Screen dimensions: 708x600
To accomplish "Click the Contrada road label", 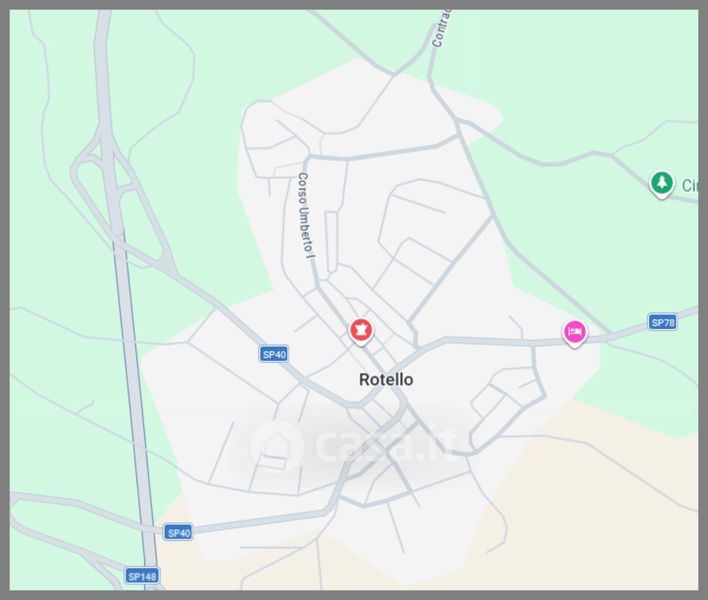I will 442,29.
